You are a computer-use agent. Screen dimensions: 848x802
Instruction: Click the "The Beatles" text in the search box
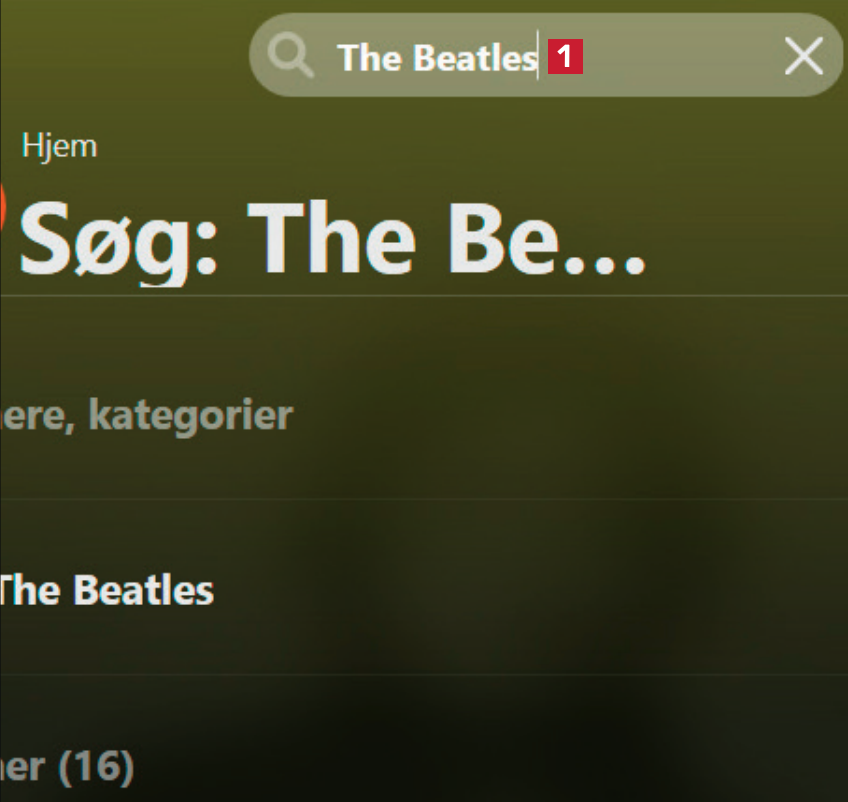(x=437, y=58)
